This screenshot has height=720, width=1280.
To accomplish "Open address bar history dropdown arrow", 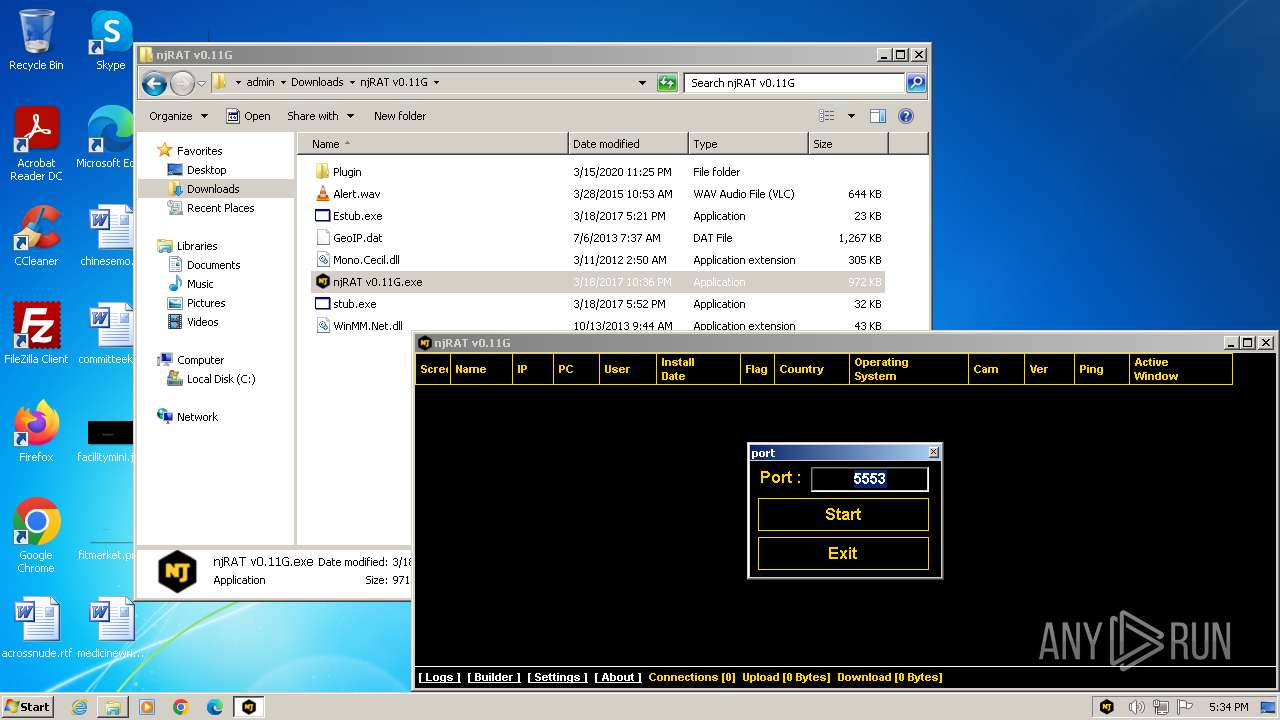I will click(642, 83).
